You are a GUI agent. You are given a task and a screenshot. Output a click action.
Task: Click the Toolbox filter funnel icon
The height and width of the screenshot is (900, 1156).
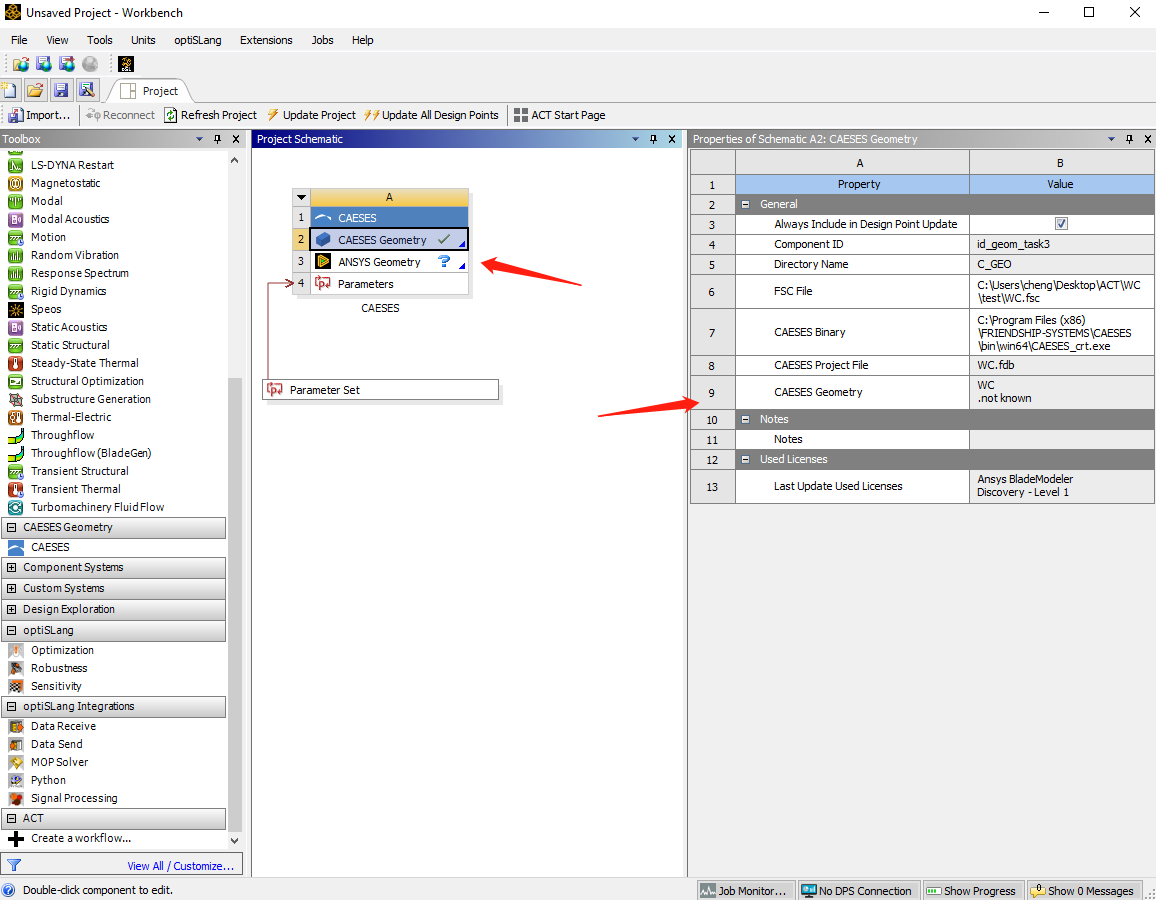click(14, 865)
